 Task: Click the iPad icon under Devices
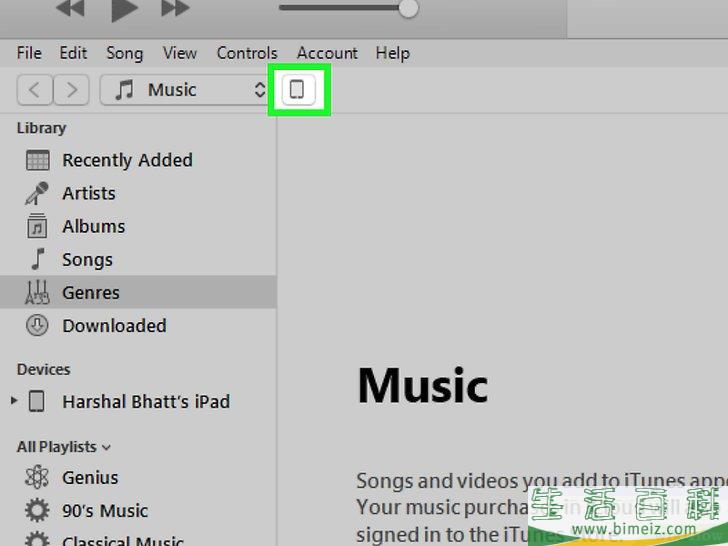point(37,401)
